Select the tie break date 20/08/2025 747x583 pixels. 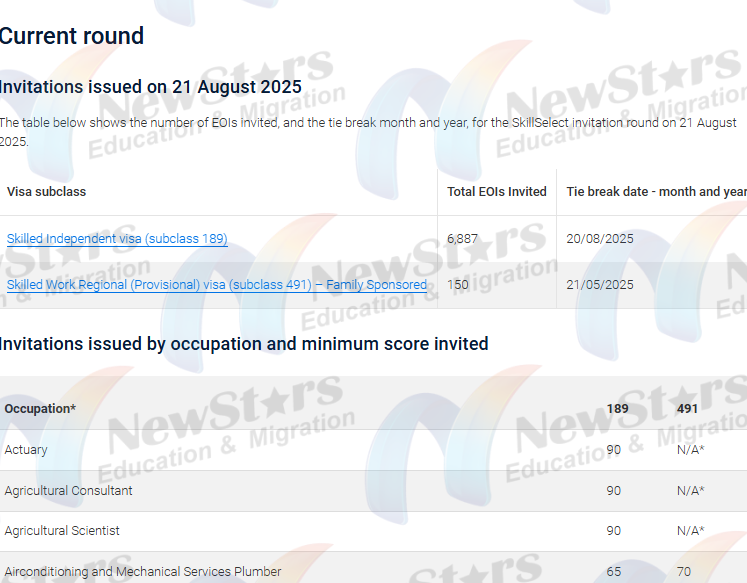pyautogui.click(x=600, y=239)
